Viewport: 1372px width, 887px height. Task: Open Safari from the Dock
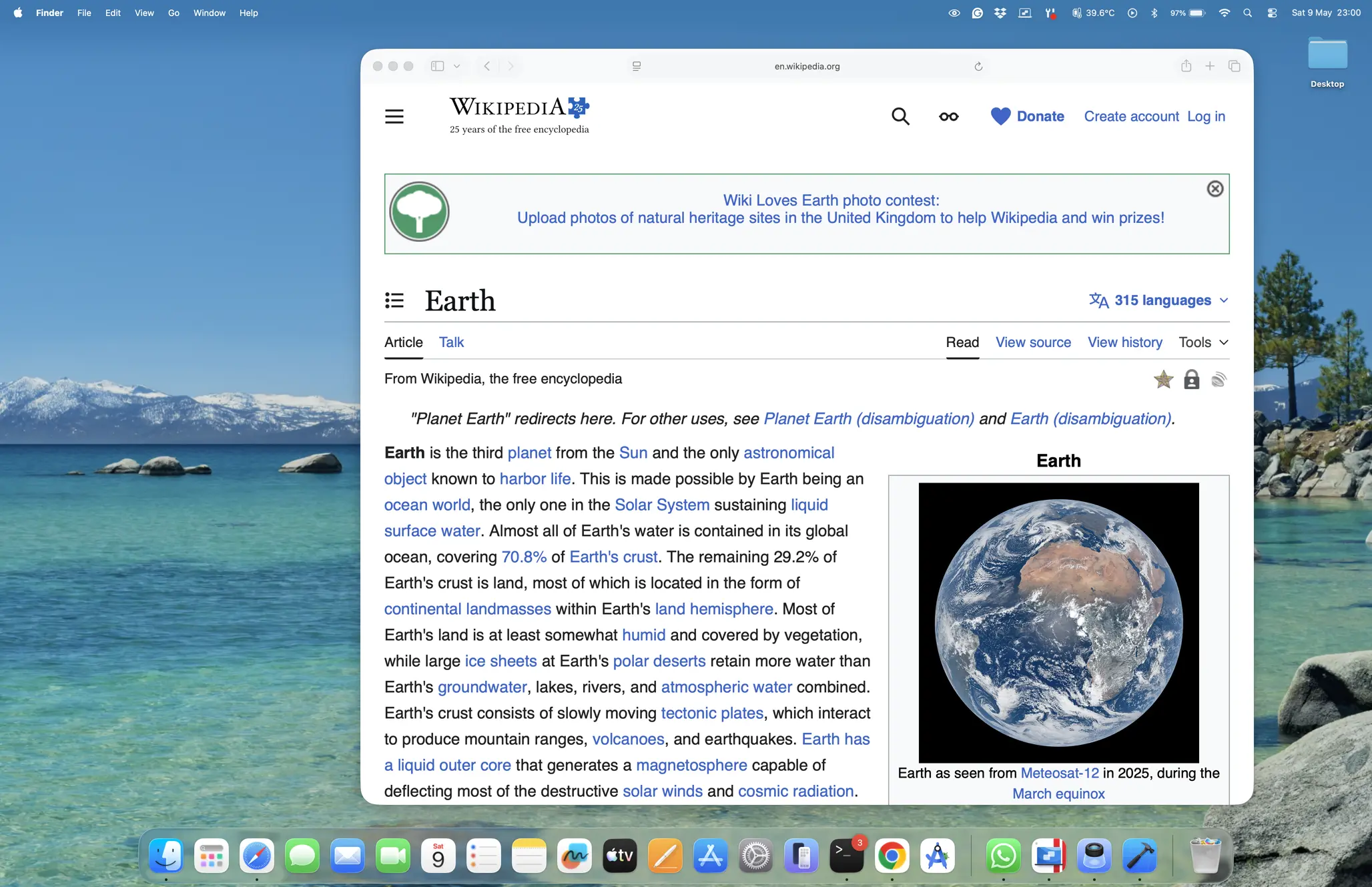pos(257,856)
